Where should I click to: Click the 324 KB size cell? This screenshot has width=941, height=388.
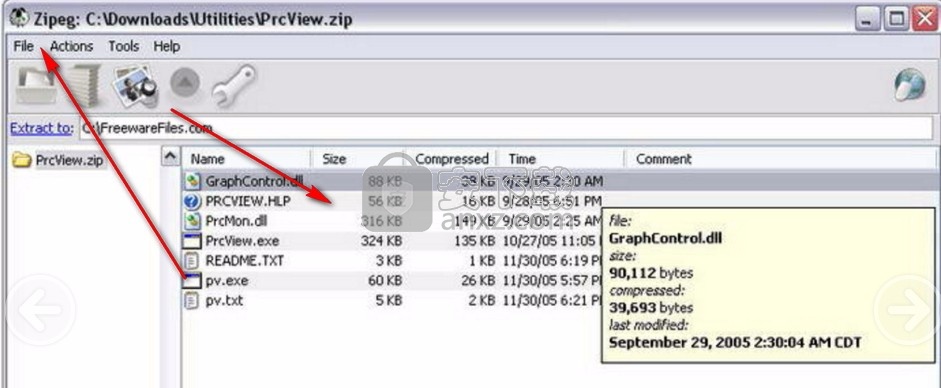tap(382, 240)
